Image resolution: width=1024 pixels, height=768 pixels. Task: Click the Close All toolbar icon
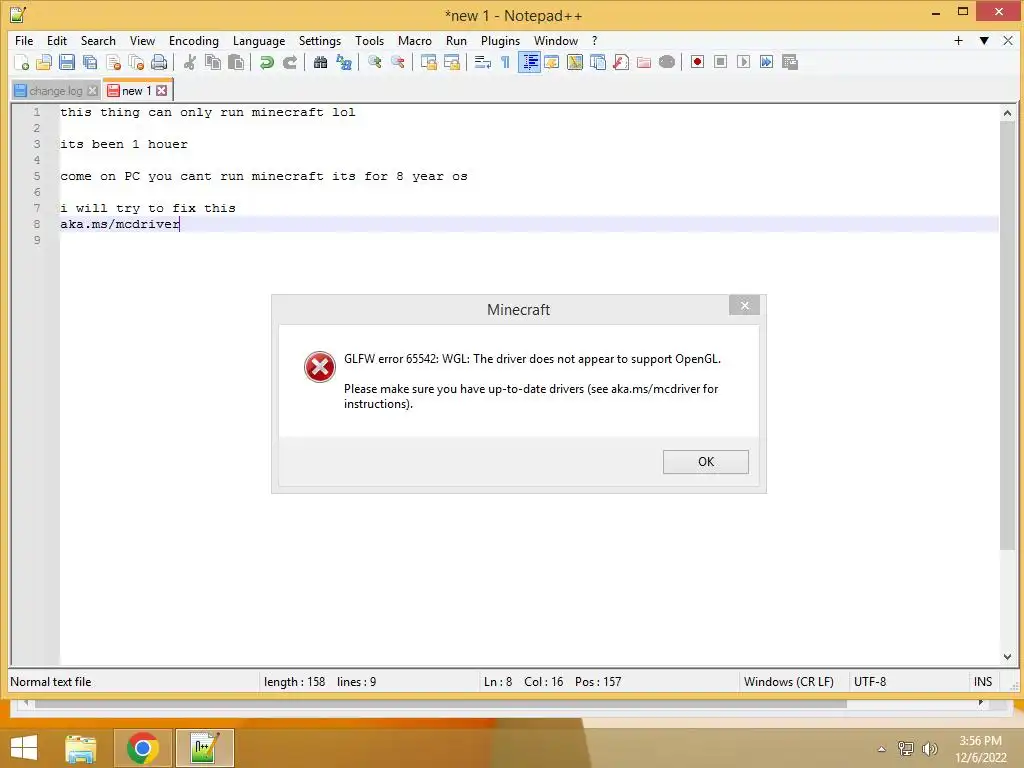point(136,62)
